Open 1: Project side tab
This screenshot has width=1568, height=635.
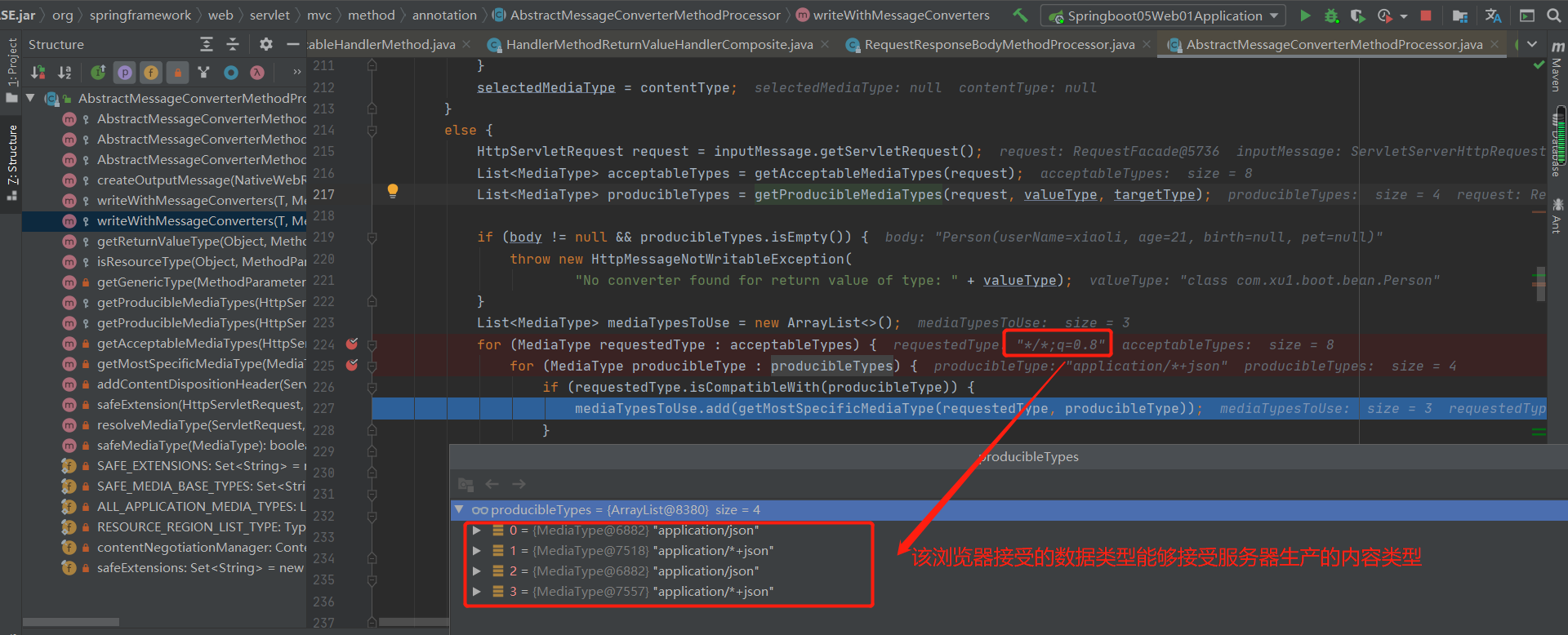(x=11, y=70)
